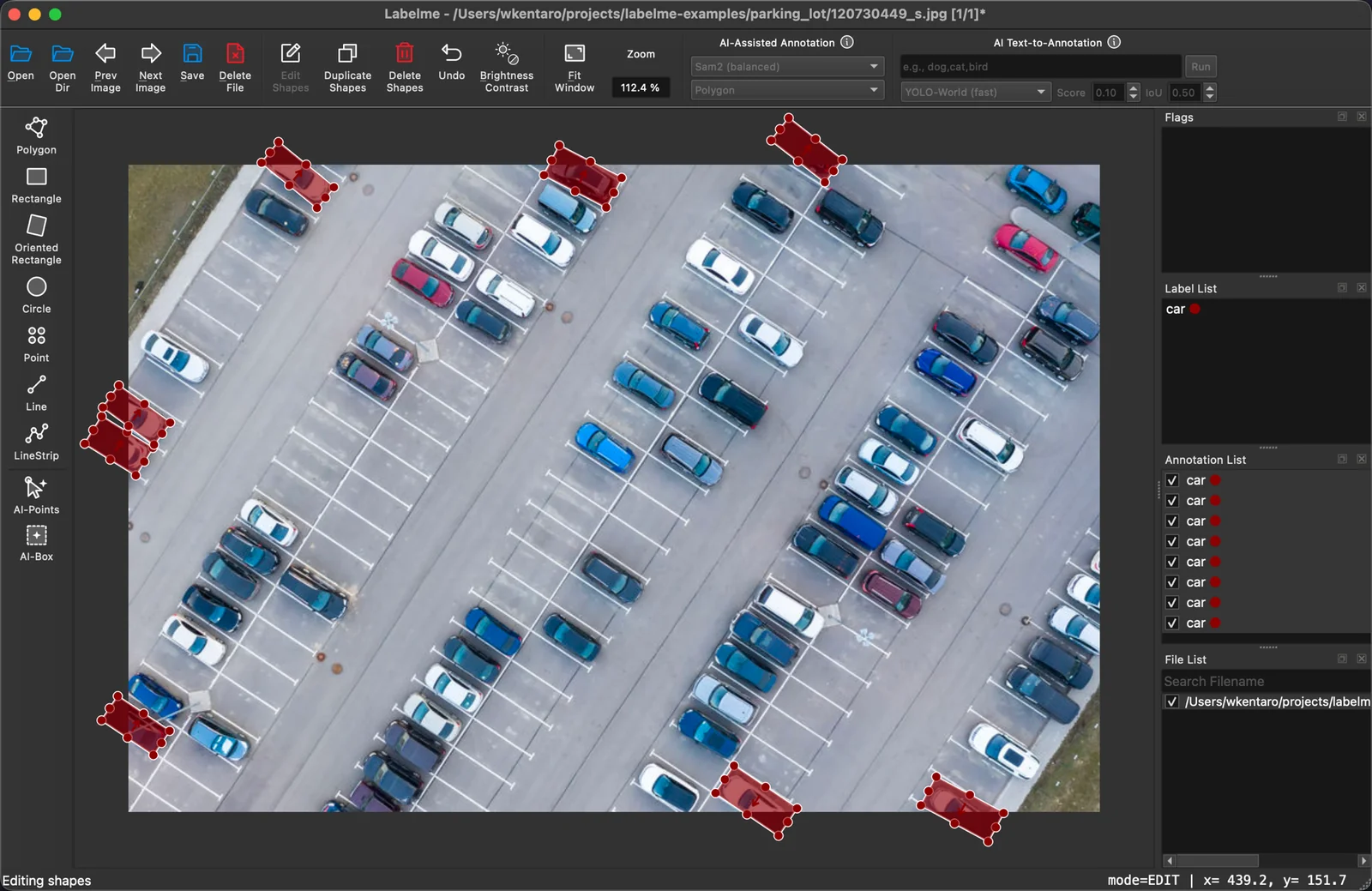Uncheck the fourth car in Annotation List
The image size is (1372, 891).
1172,542
